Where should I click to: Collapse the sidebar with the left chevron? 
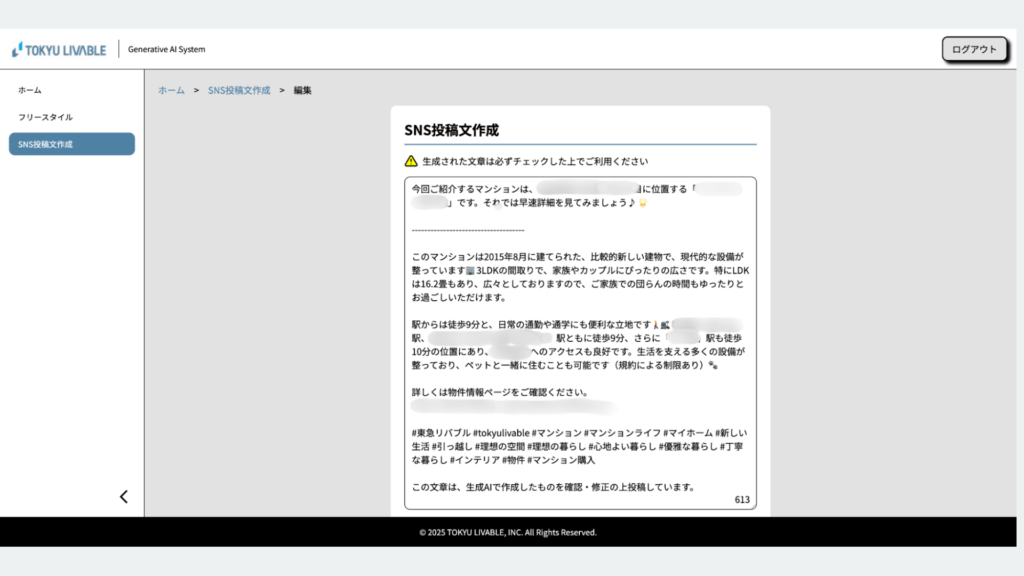[x=124, y=496]
